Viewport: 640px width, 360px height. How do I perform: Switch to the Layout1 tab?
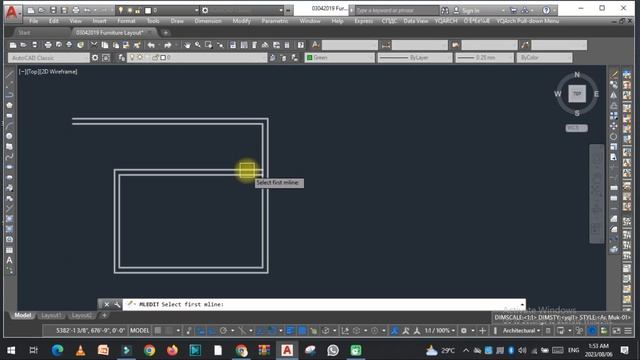coord(51,316)
